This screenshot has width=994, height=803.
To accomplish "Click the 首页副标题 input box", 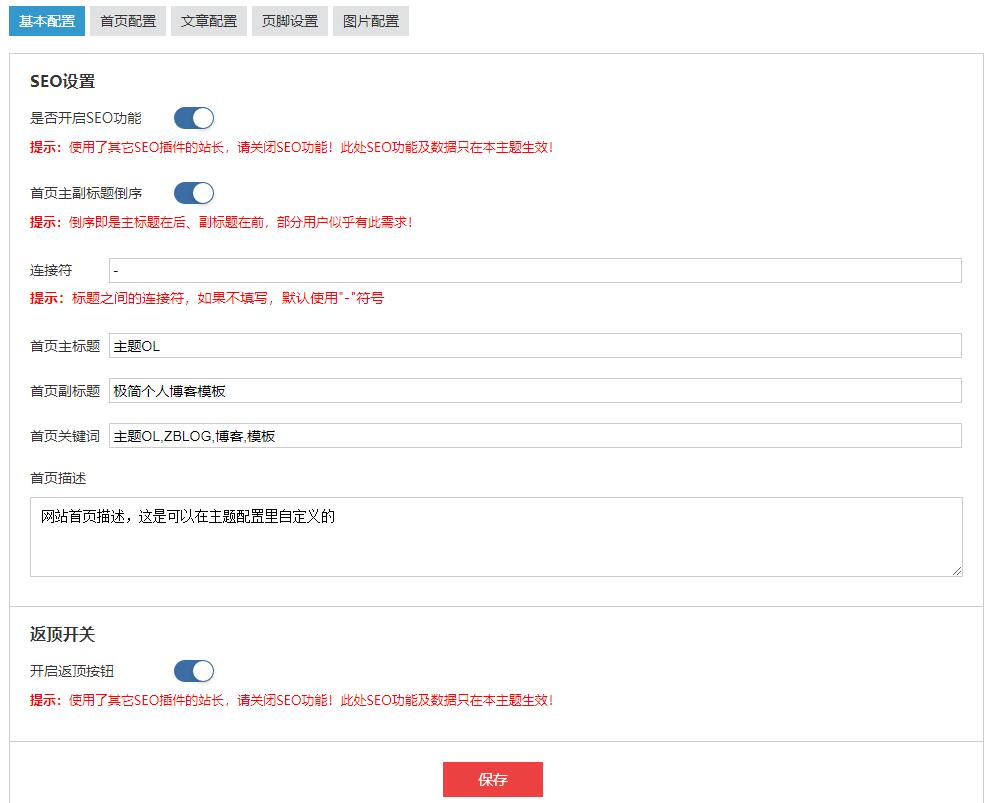I will 535,391.
